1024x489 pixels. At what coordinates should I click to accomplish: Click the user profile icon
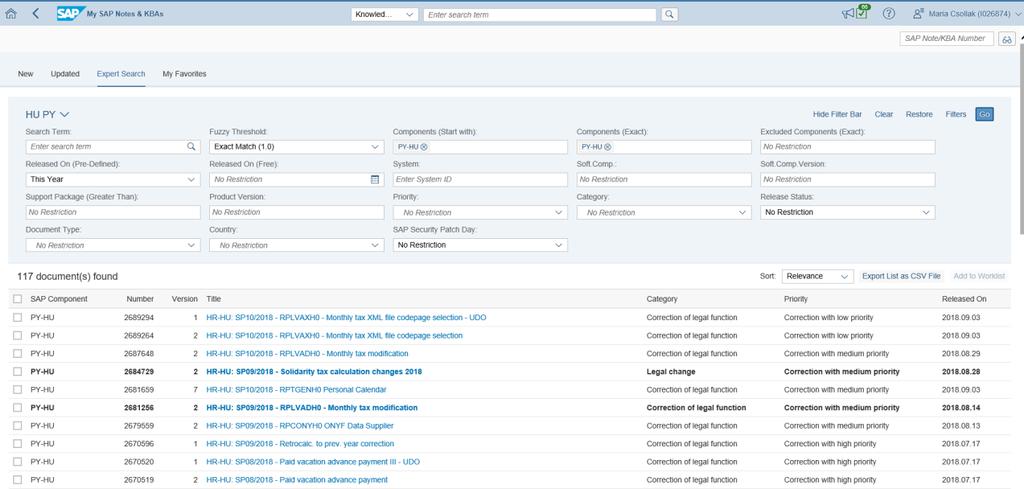point(919,14)
